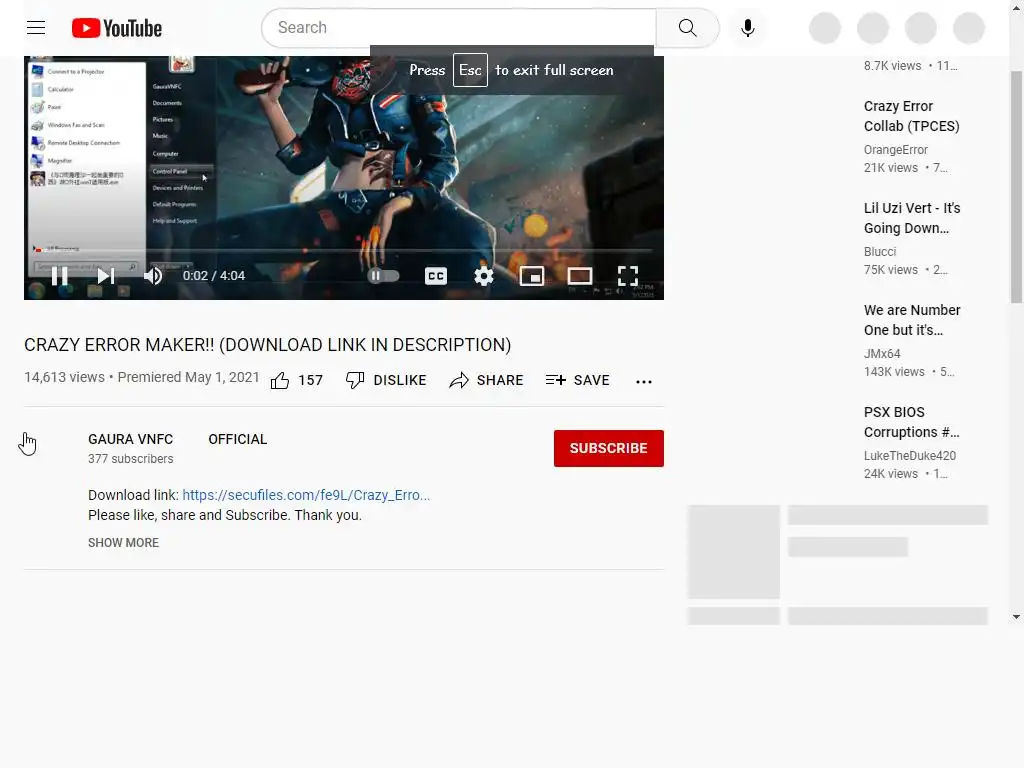Expand description with SHOW MORE
Image resolution: width=1024 pixels, height=768 pixels.
coord(123,543)
